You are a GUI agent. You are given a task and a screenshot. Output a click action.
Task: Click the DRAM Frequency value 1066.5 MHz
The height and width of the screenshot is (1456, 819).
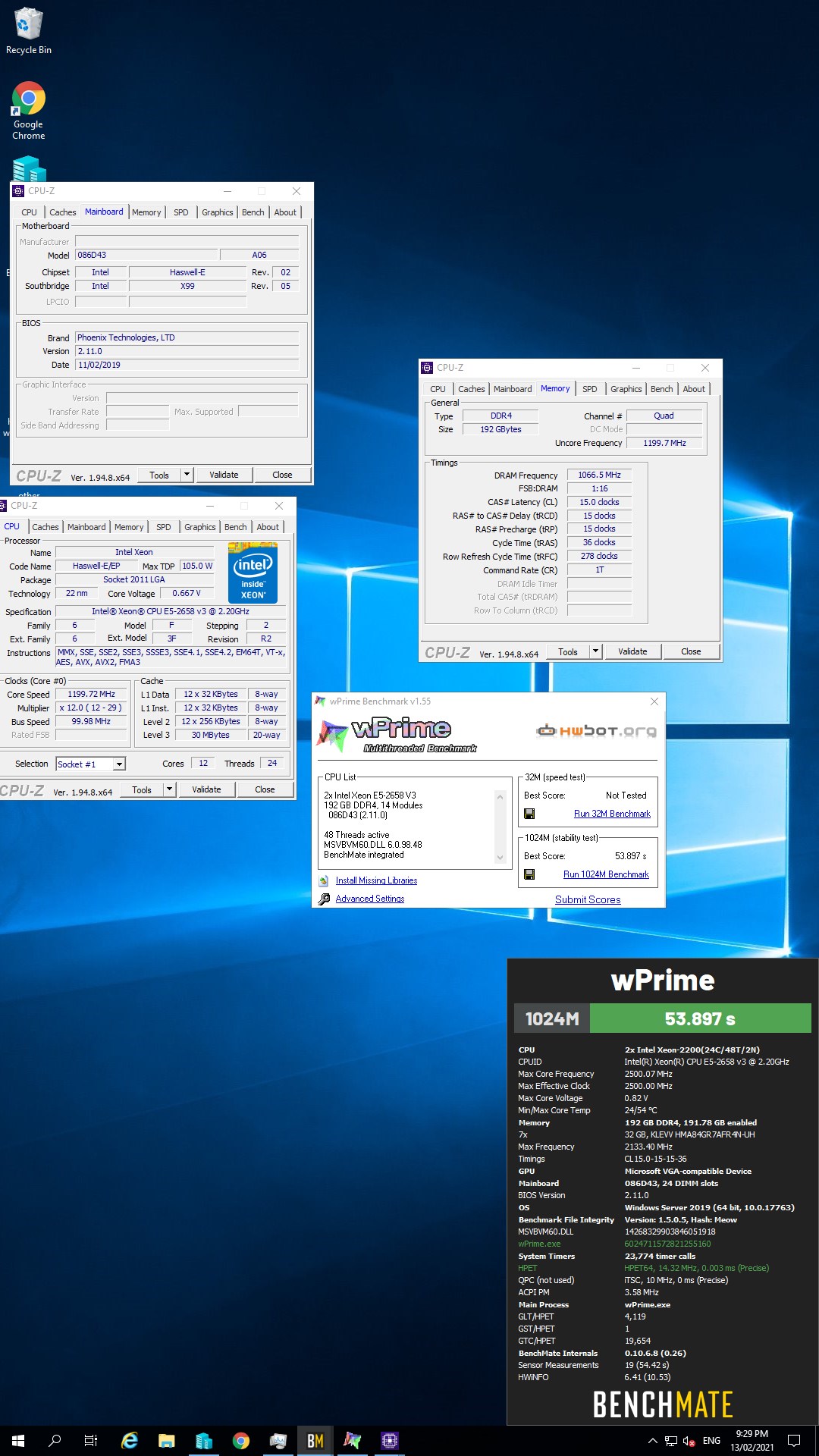(599, 475)
